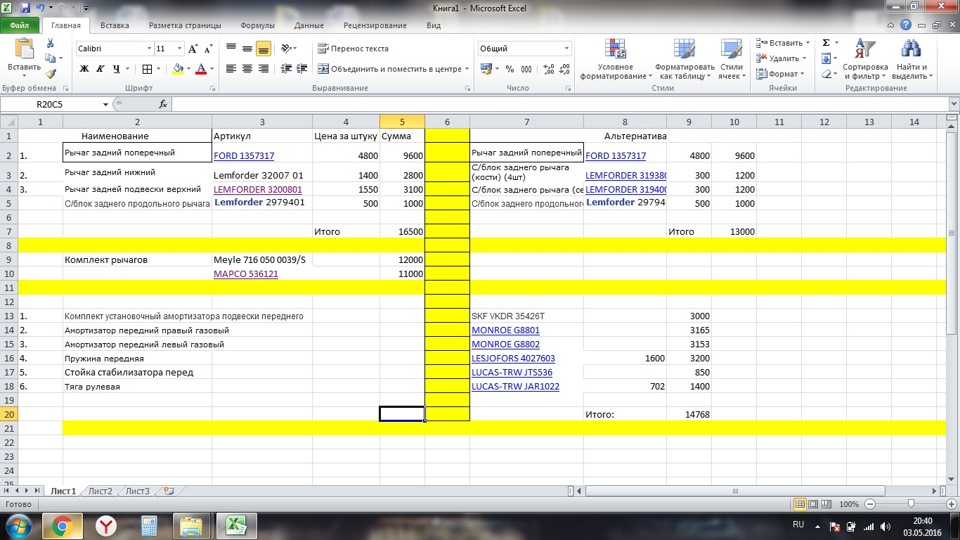Click the Format Painter brush icon
This screenshot has width=960, height=540.
50,74
